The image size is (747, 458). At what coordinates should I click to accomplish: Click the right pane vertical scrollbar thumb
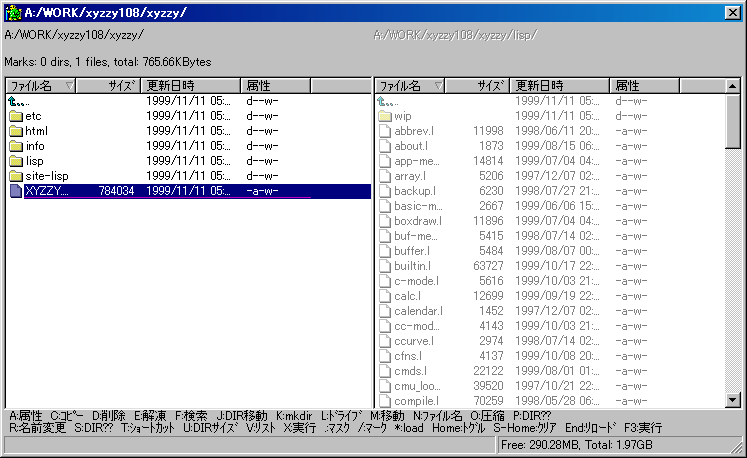tap(732, 121)
